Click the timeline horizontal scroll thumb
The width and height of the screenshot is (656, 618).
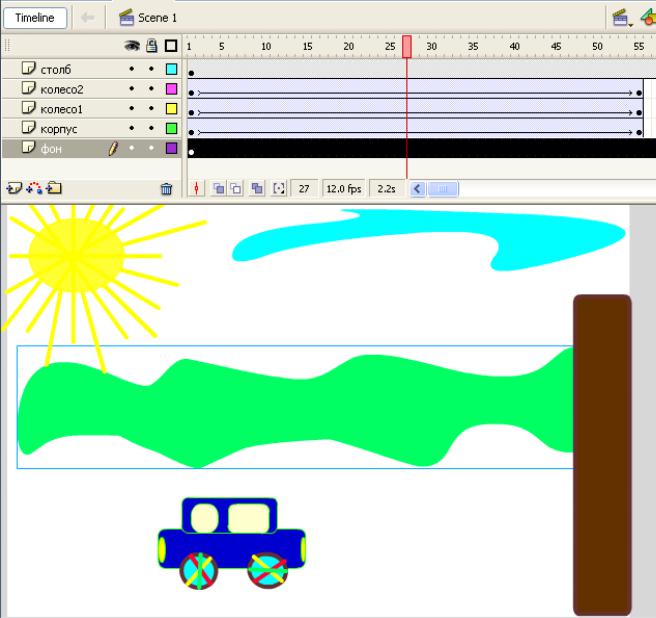point(443,189)
